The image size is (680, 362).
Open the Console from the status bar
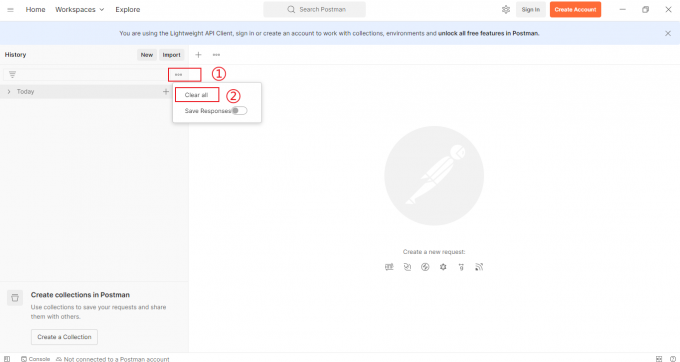pyautogui.click(x=36, y=359)
